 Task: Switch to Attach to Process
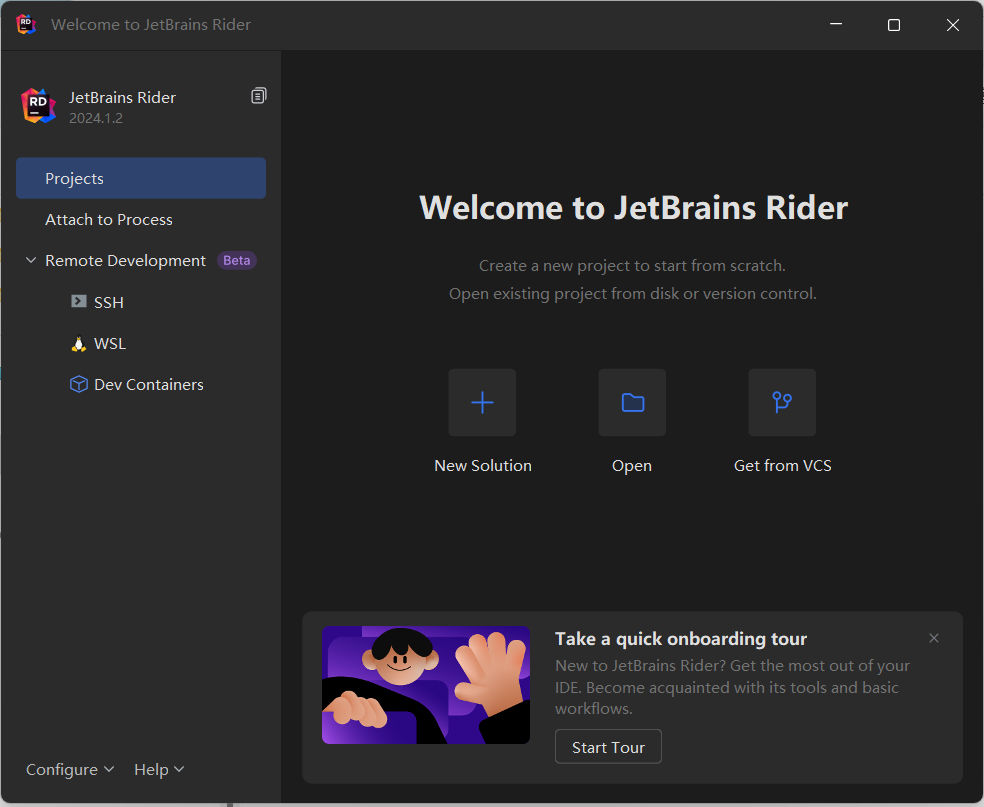pyautogui.click(x=141, y=220)
